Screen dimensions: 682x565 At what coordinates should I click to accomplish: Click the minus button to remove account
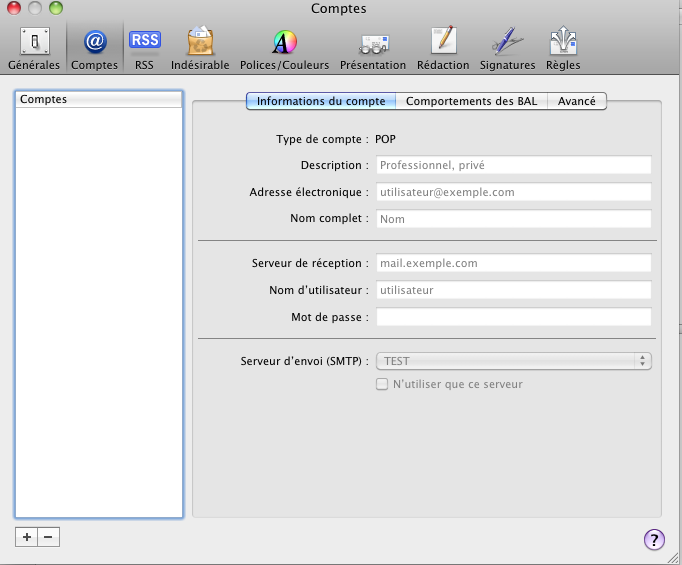[48, 537]
